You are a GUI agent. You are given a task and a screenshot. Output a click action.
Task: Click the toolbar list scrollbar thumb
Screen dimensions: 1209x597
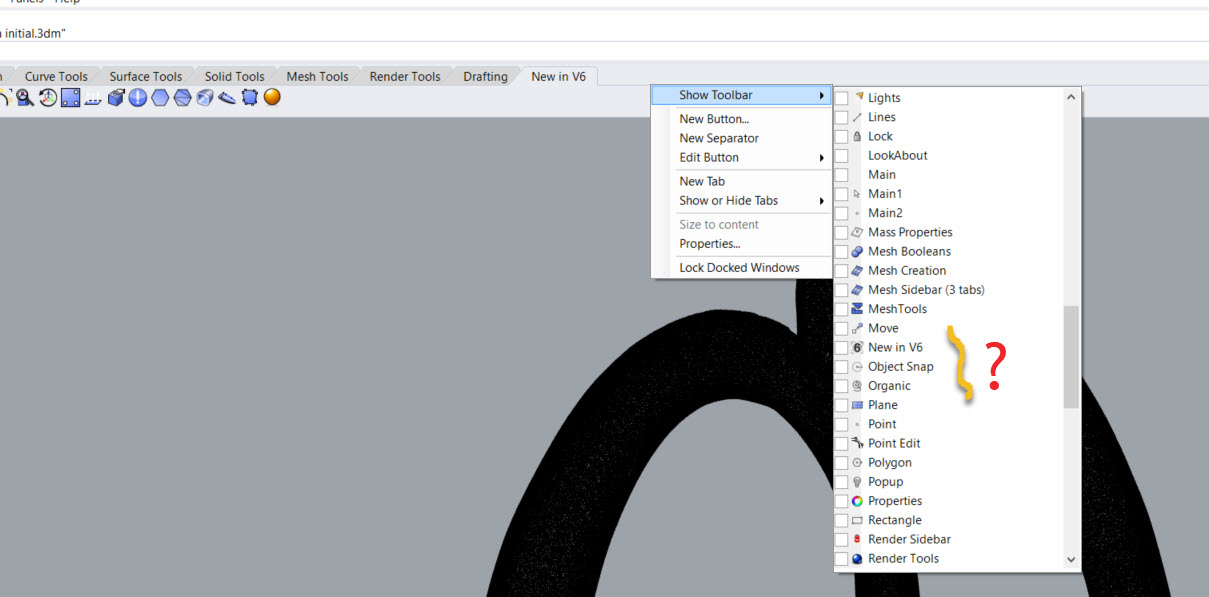1071,356
